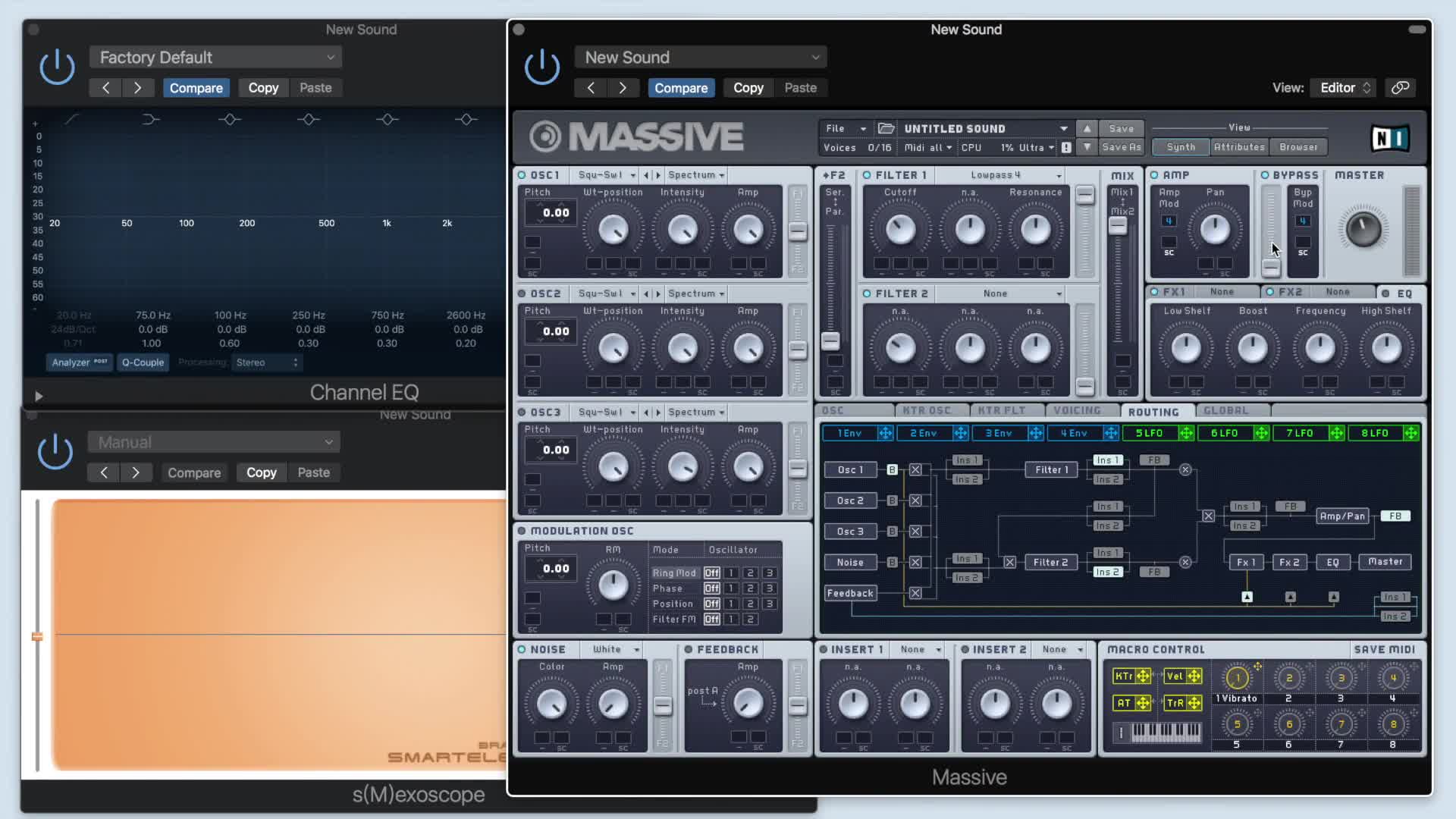Viewport: 1456px width, 819px height.
Task: Click the link chain icon beside Editor
Action: [1400, 87]
